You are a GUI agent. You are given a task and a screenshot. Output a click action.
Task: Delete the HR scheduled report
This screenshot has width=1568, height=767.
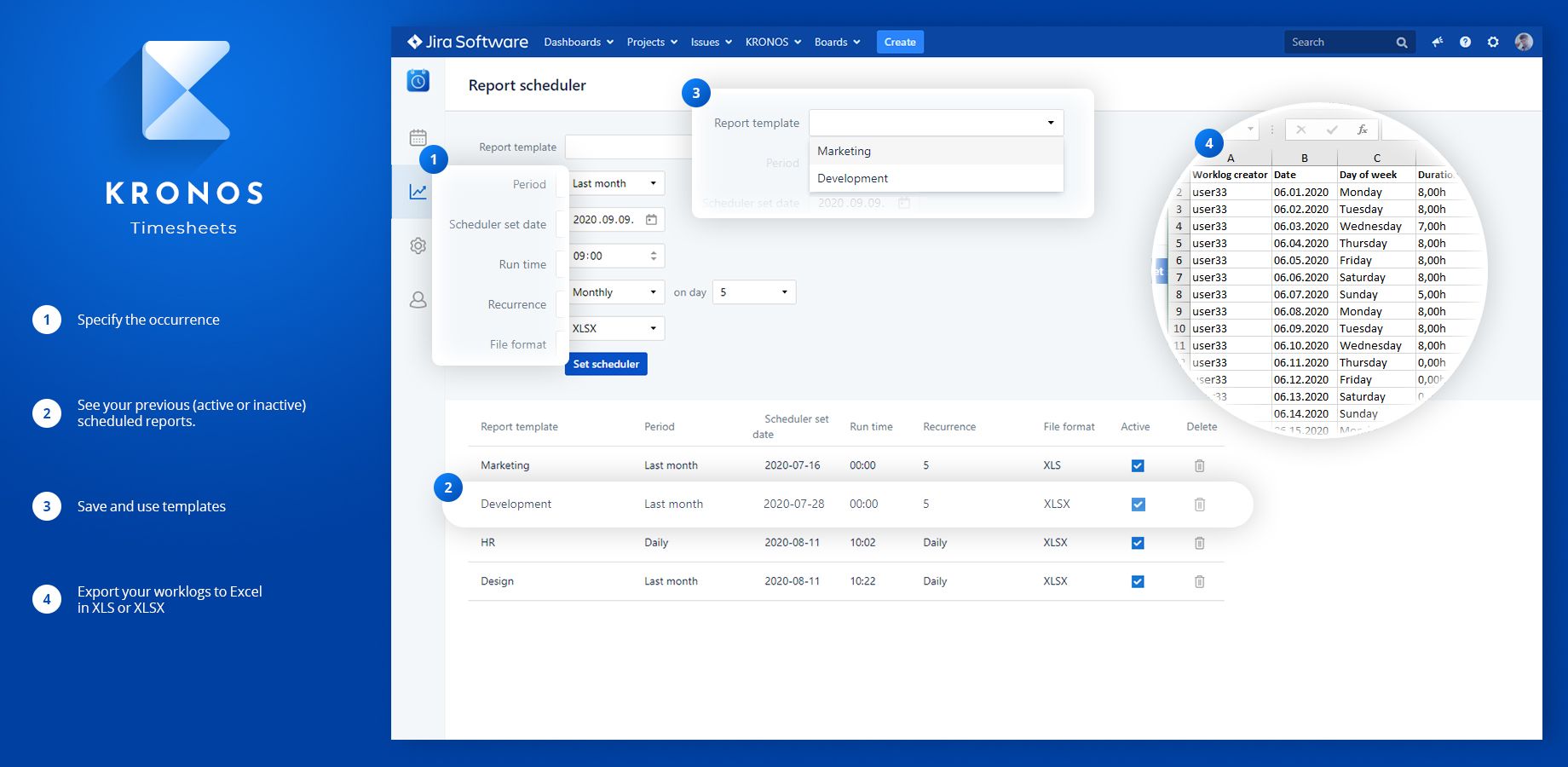click(1199, 543)
